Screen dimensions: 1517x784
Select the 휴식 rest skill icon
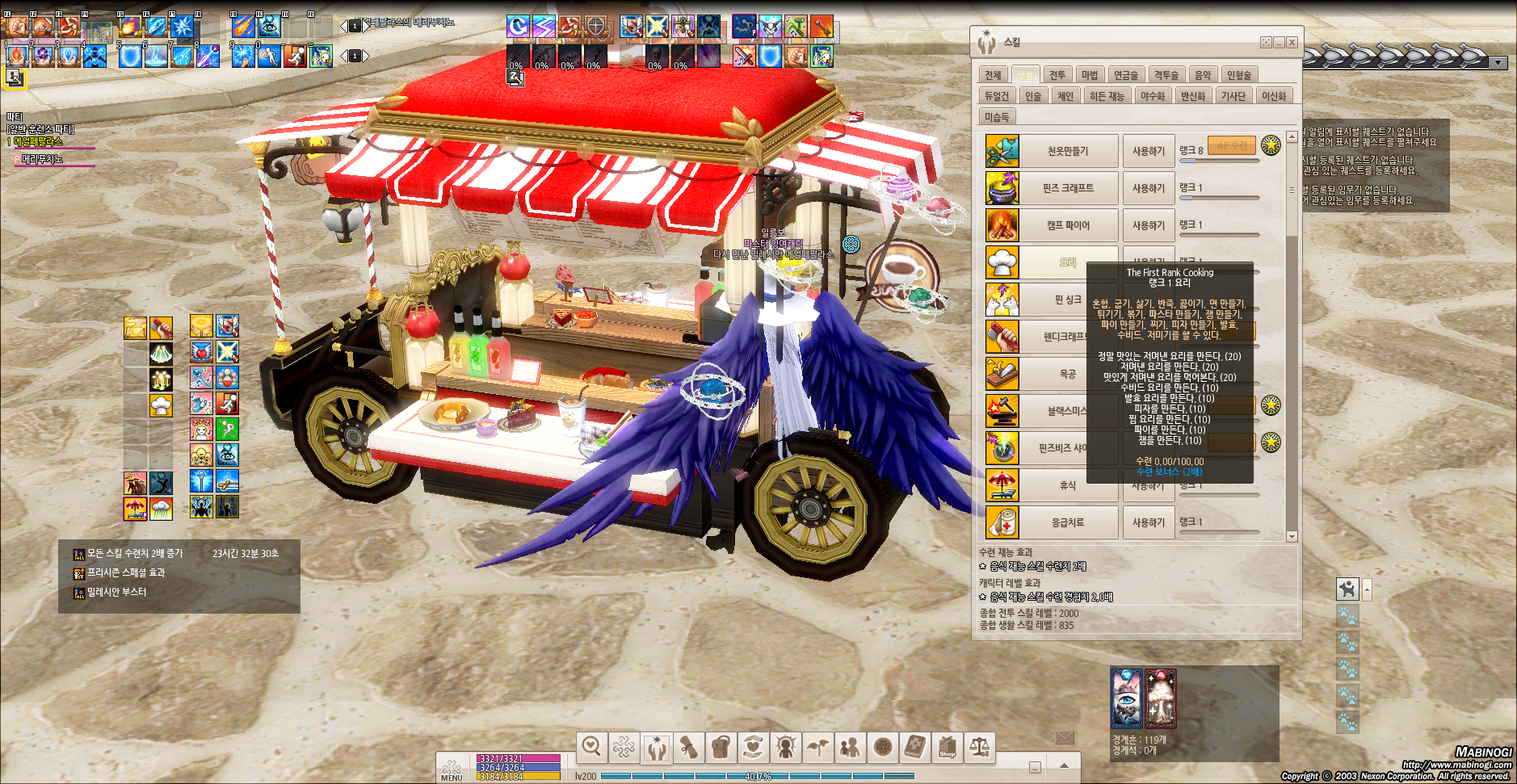point(1002,485)
